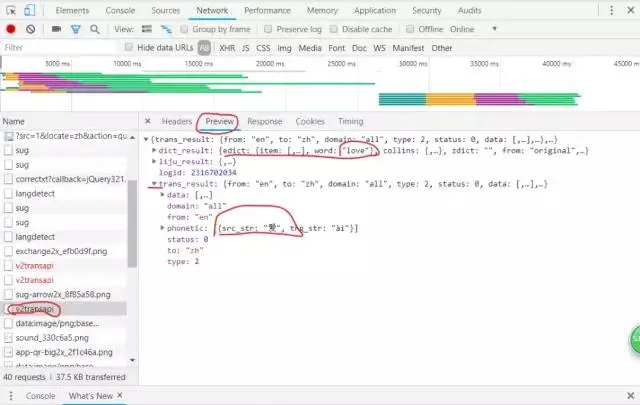Open the Security tab
Screen dimensions: 640x405
coord(427,10)
